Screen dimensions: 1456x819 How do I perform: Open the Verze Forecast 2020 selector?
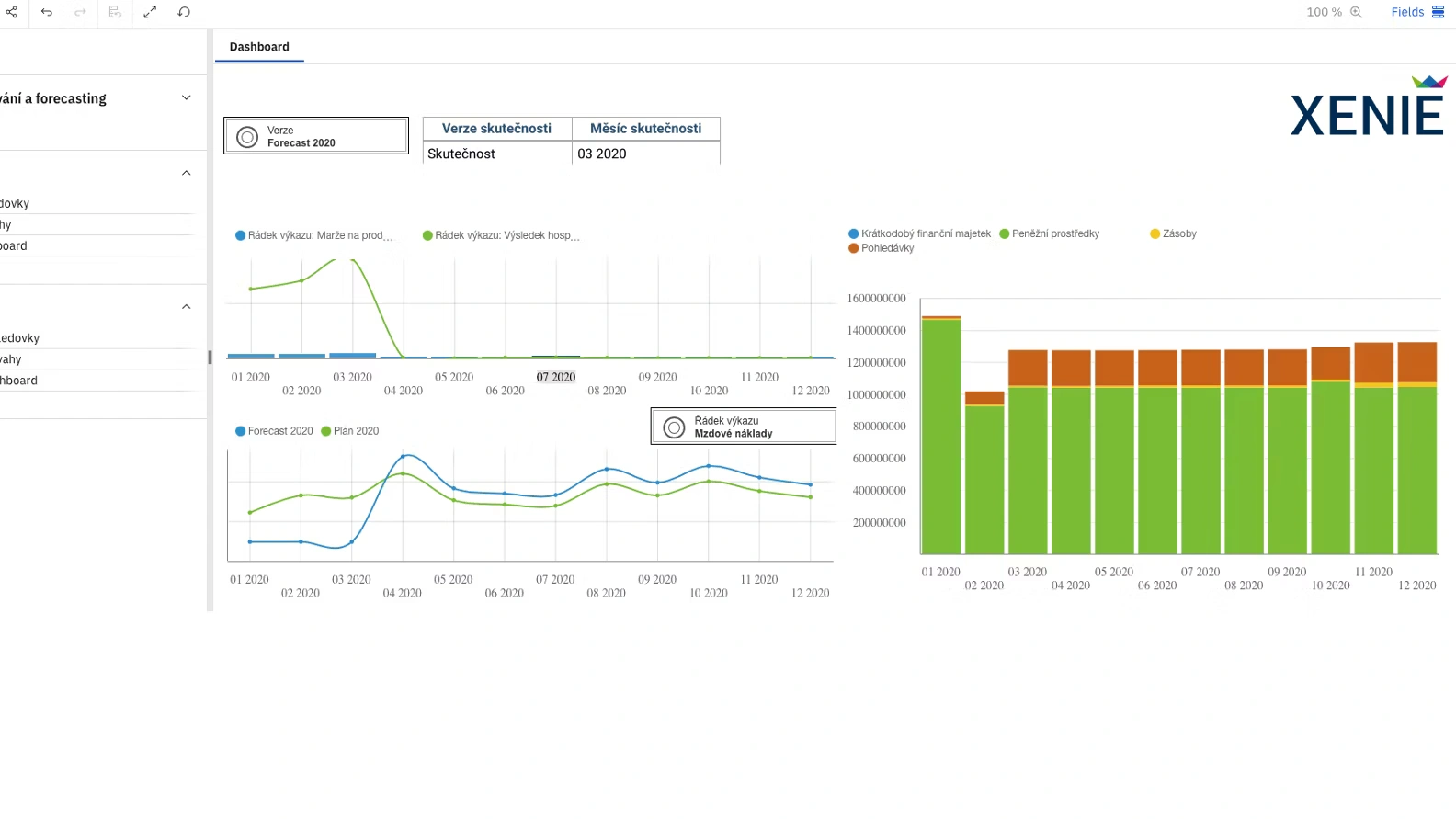316,136
